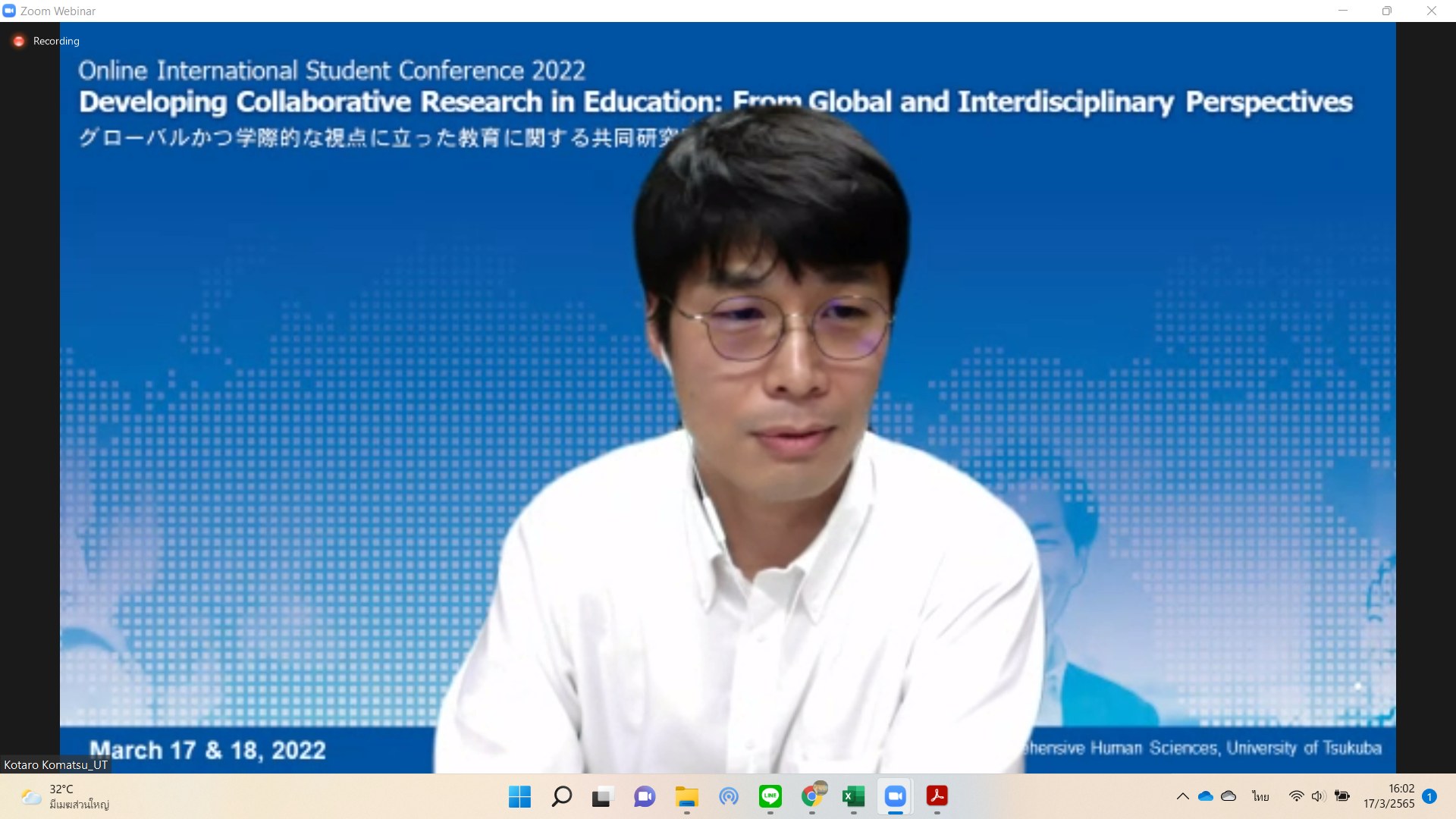Viewport: 1456px width, 819px height.
Task: Click the Recording indicator icon
Action: point(19,41)
